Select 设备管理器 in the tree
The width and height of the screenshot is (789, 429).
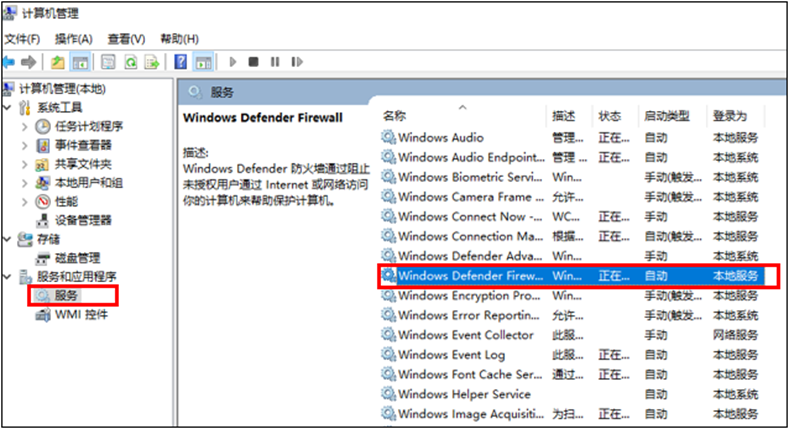click(x=83, y=220)
